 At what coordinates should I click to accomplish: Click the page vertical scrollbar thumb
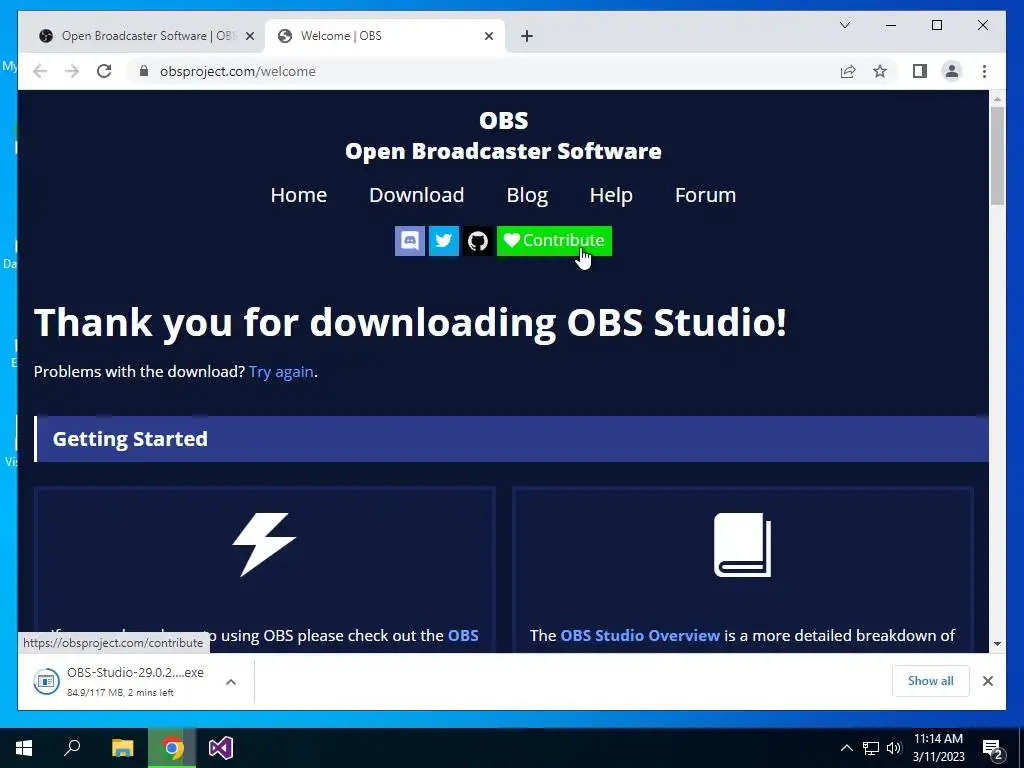(x=997, y=155)
